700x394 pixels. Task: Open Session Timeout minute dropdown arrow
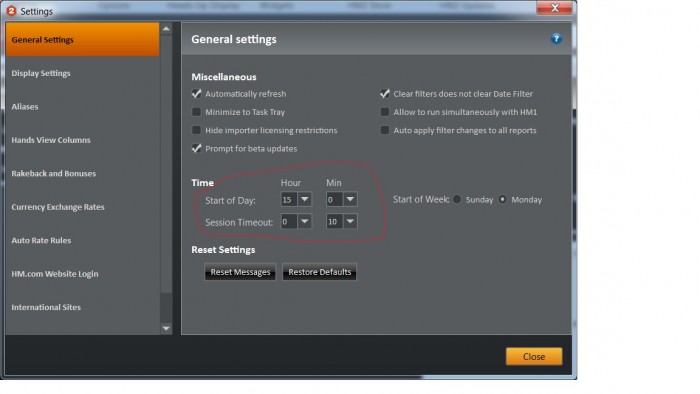[x=350, y=221]
